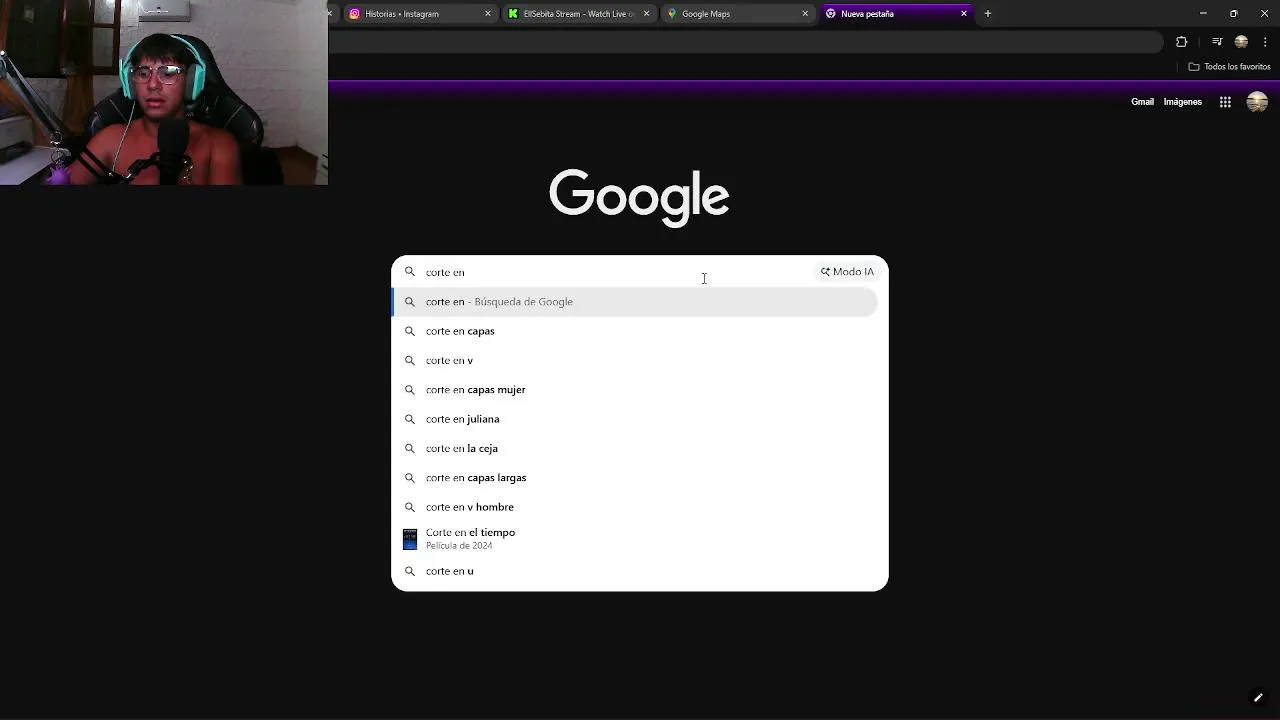Switch to the ElSebita Stream tab
The height and width of the screenshot is (720, 1280).
578,14
